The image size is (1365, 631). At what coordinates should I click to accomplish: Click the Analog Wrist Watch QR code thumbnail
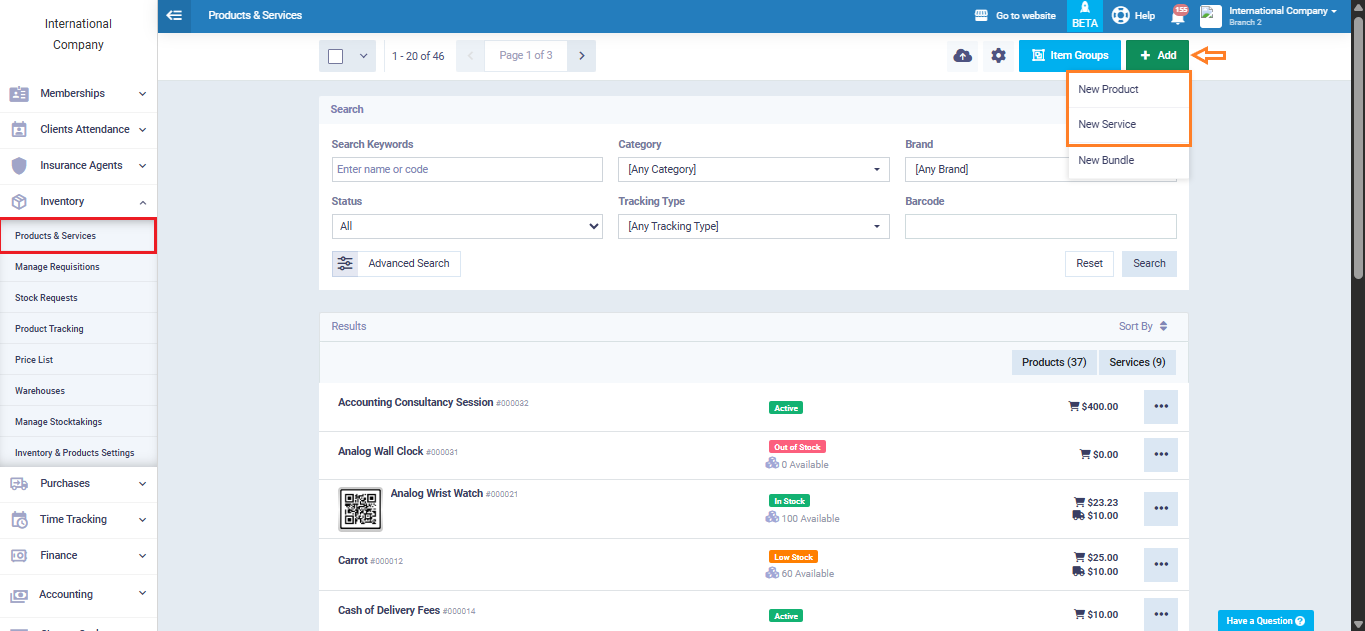click(x=361, y=509)
